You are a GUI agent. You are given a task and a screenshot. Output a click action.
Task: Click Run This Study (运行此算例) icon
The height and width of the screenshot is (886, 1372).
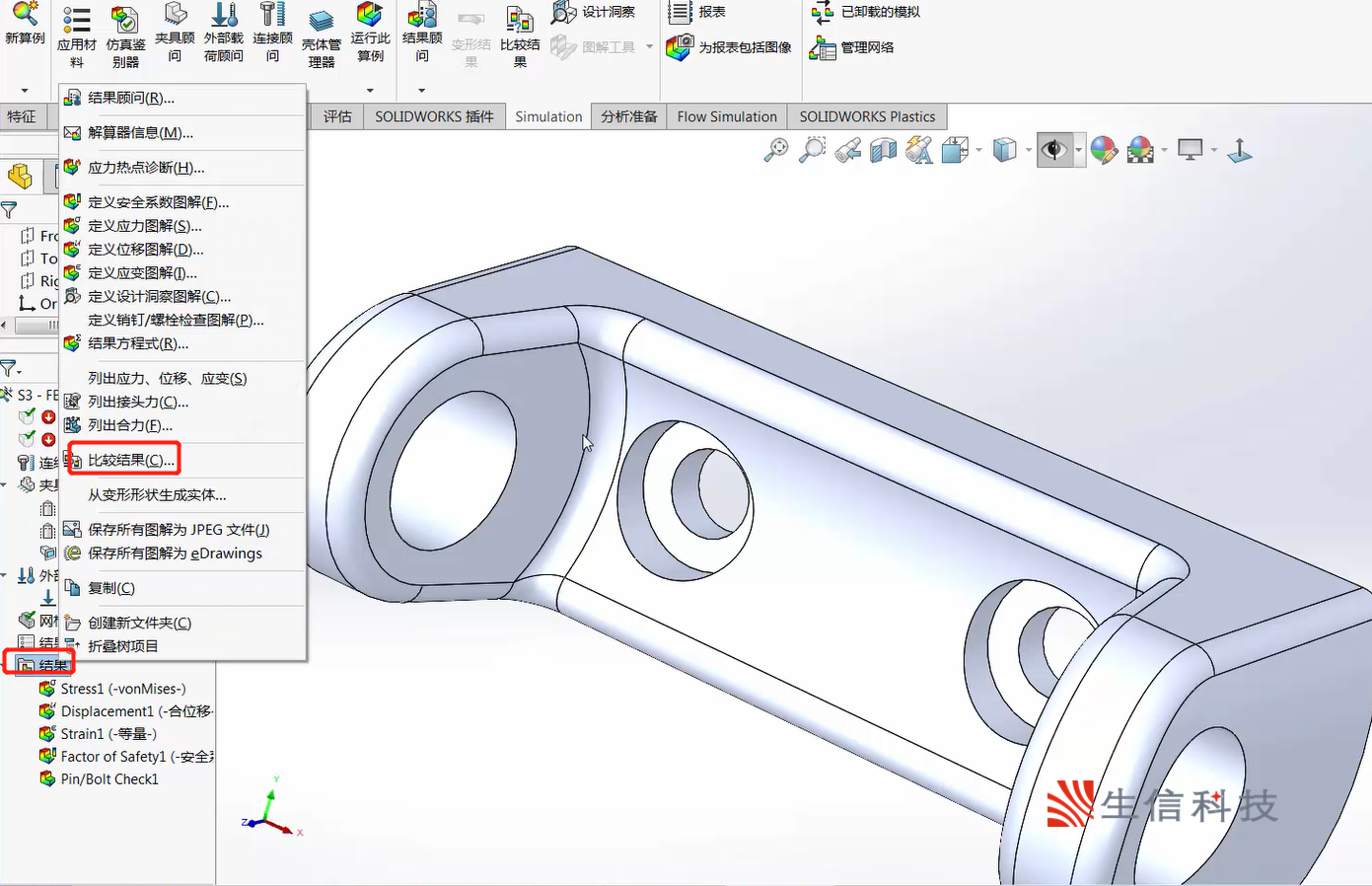click(370, 14)
